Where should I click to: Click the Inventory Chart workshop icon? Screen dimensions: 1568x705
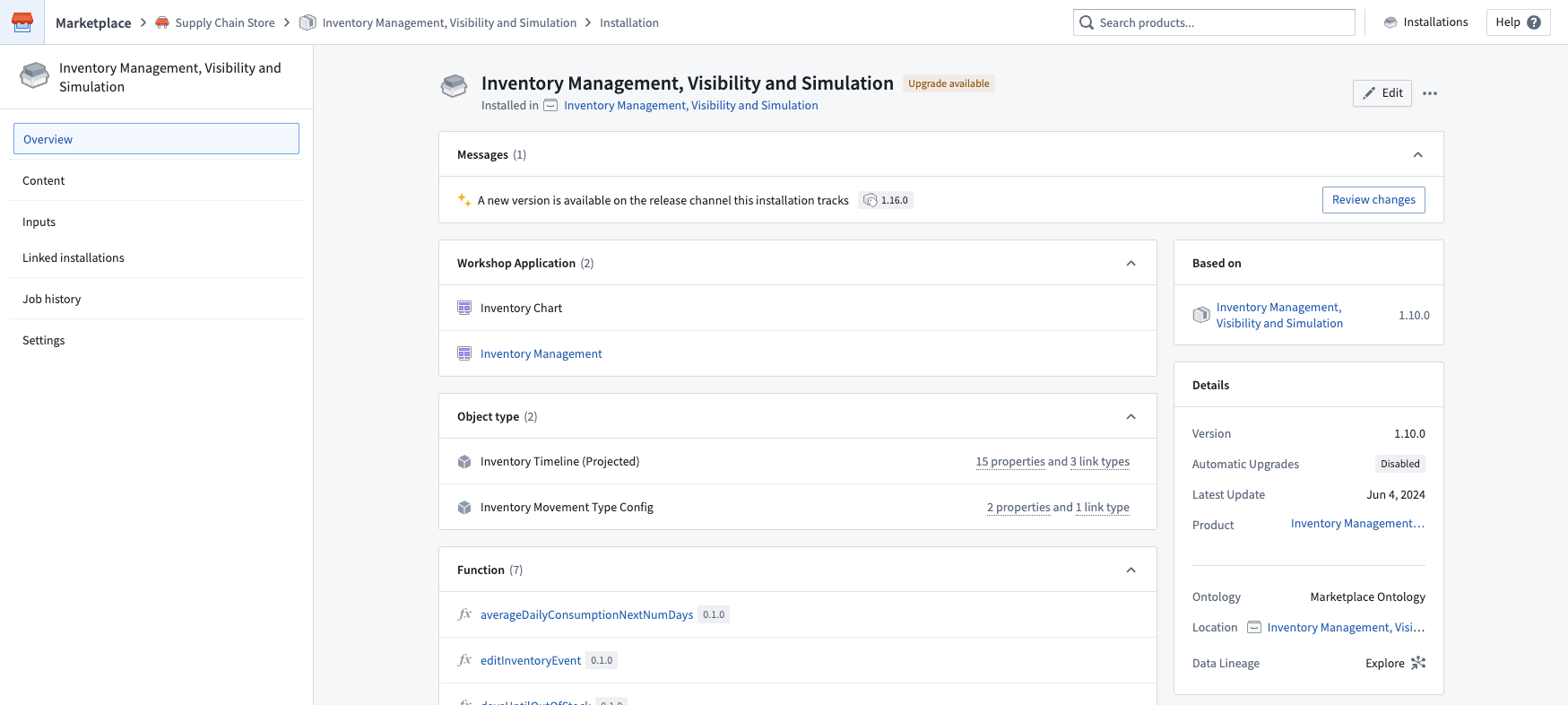(x=464, y=308)
